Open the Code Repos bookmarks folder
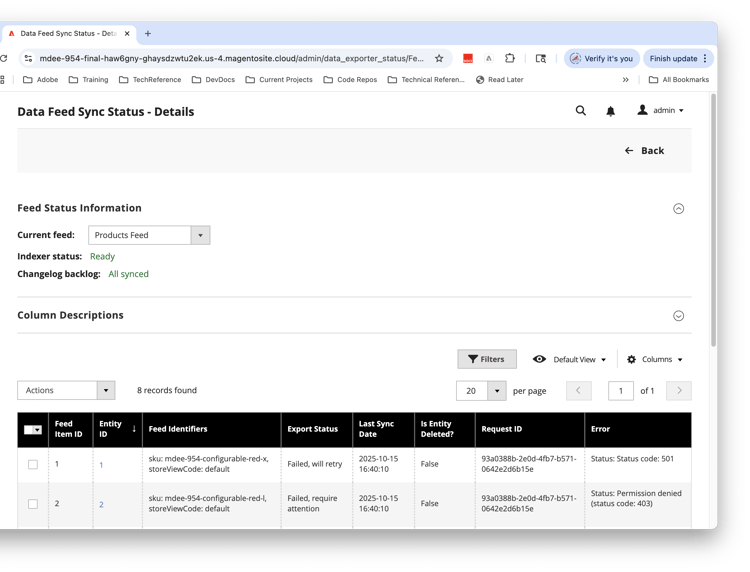This screenshot has width=750, height=572. (350, 80)
